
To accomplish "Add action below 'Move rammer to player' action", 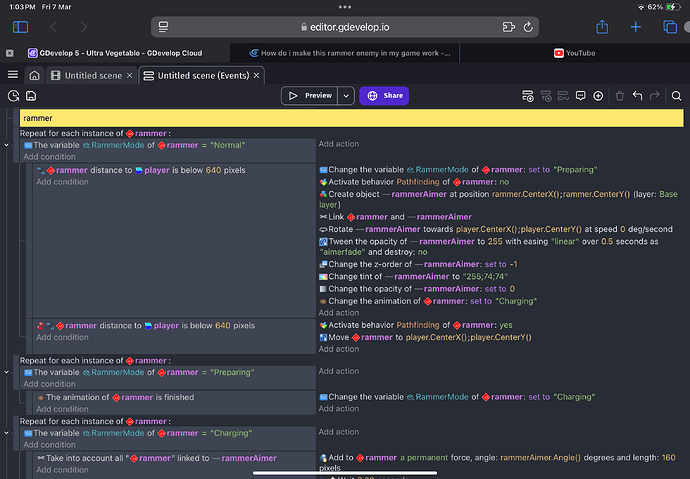I will pos(339,349).
